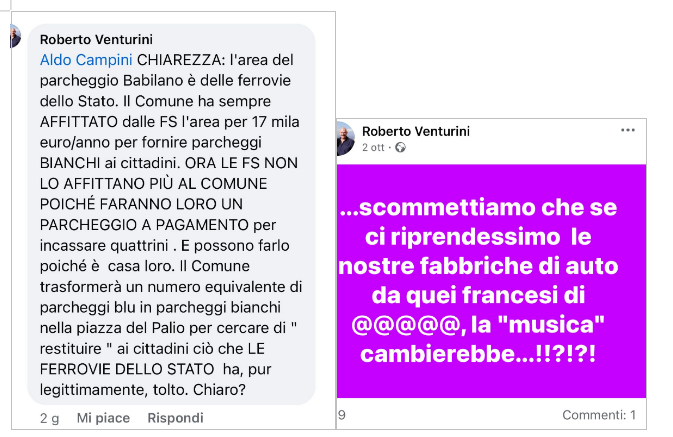Click 'cambierebbe...!!?!?!' in the post
Screen dimensions: 673x437
pyautogui.click(x=478, y=354)
